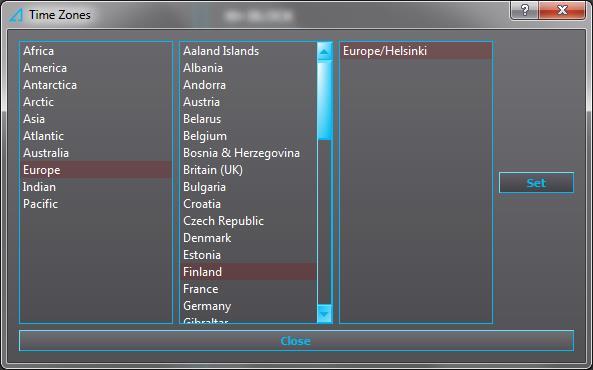Screen dimensions: 593x370
Task: Click the country list scrollbar thumb
Action: [x=324, y=101]
